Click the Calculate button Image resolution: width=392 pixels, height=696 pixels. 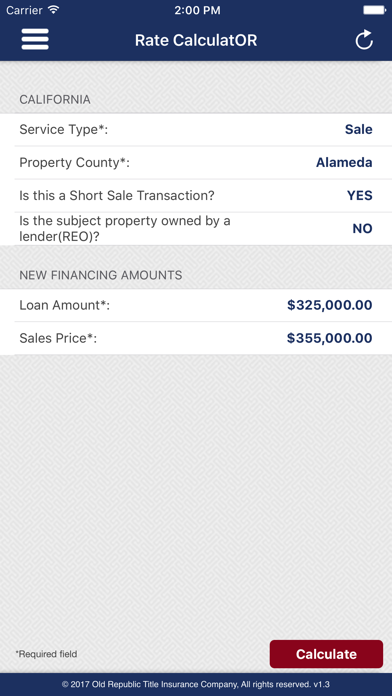click(326, 654)
